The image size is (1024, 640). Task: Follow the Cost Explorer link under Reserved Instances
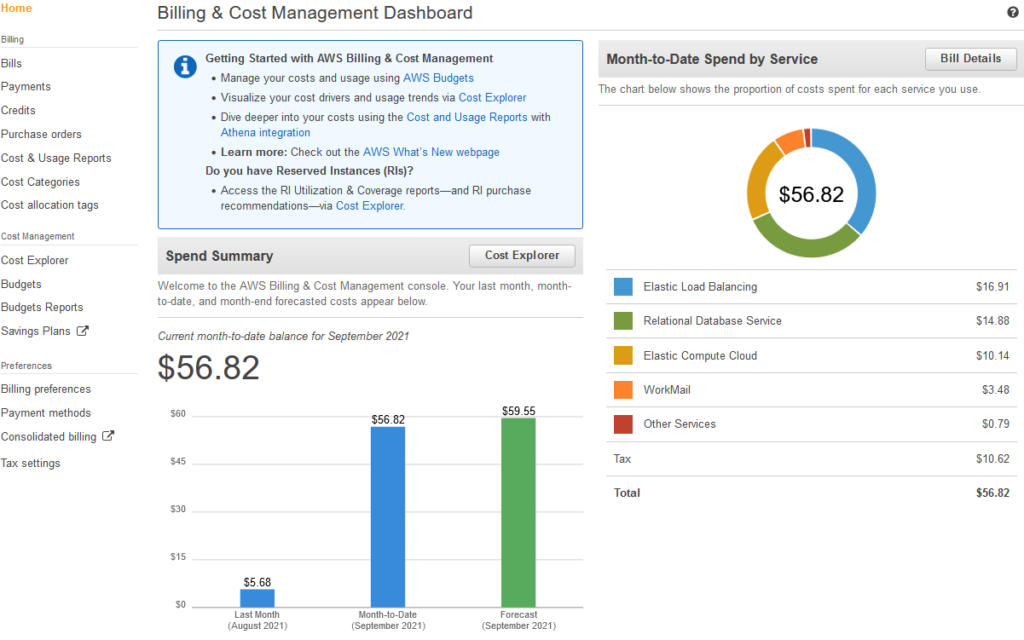point(370,206)
